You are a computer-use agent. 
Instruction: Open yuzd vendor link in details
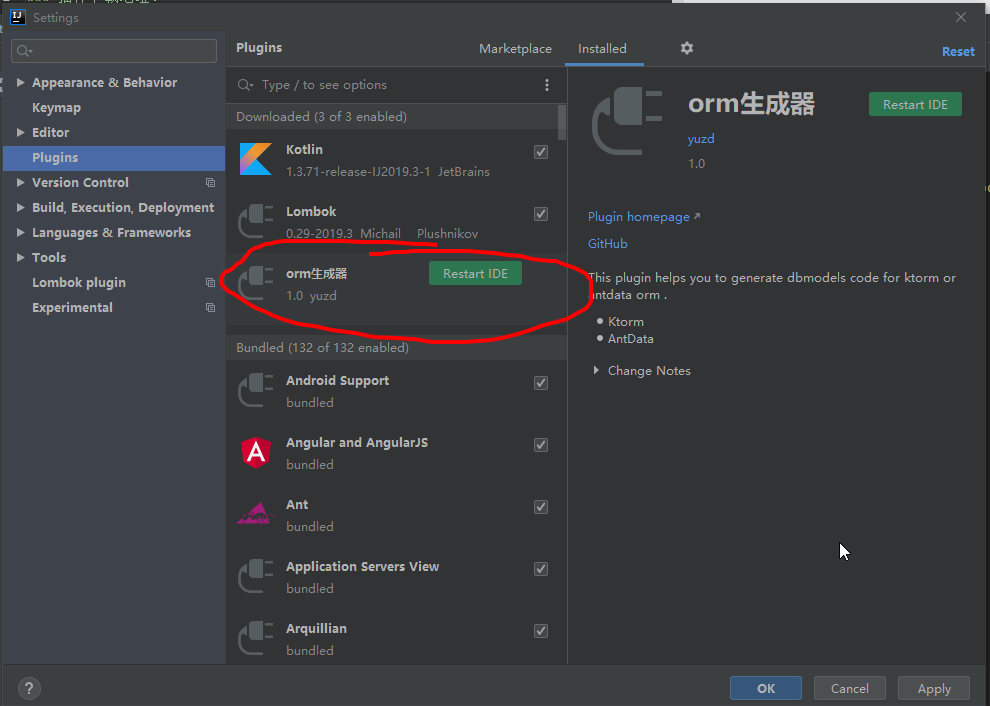click(x=701, y=139)
